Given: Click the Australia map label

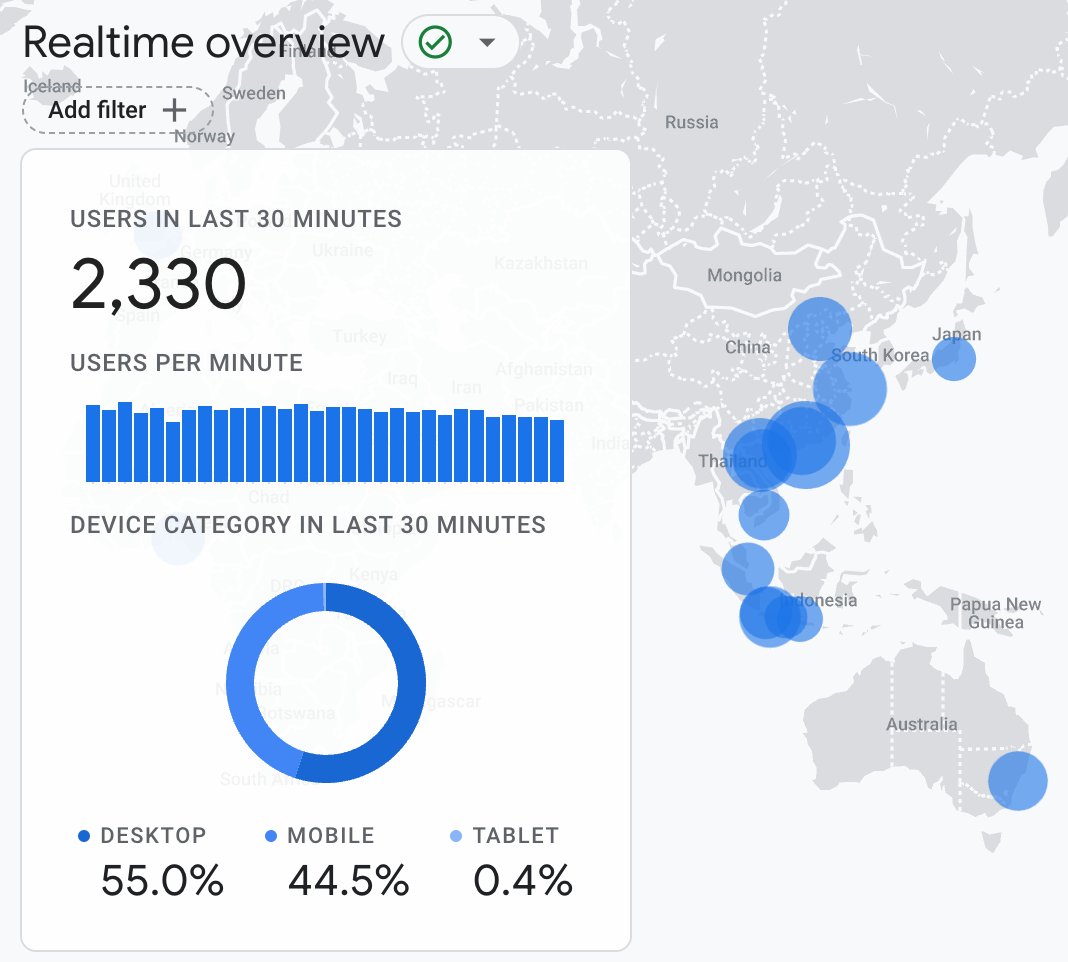Looking at the screenshot, I should click(x=922, y=724).
